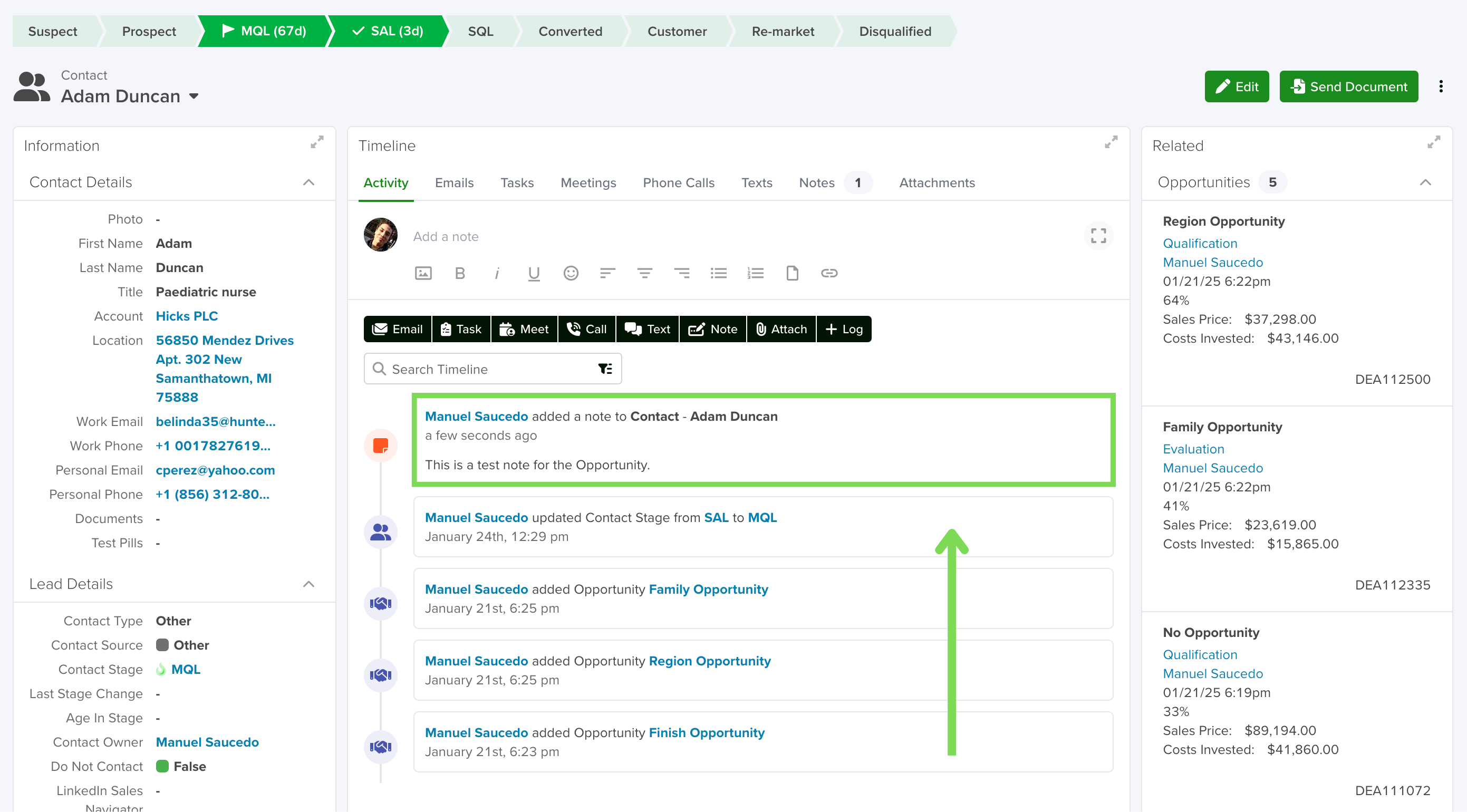Open the timeline filter options

pyautogui.click(x=605, y=369)
